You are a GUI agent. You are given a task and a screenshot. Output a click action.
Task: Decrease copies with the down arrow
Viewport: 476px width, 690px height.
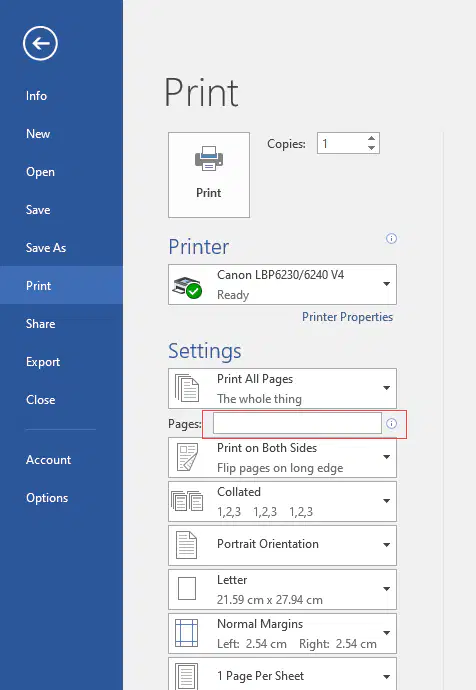tap(372, 148)
